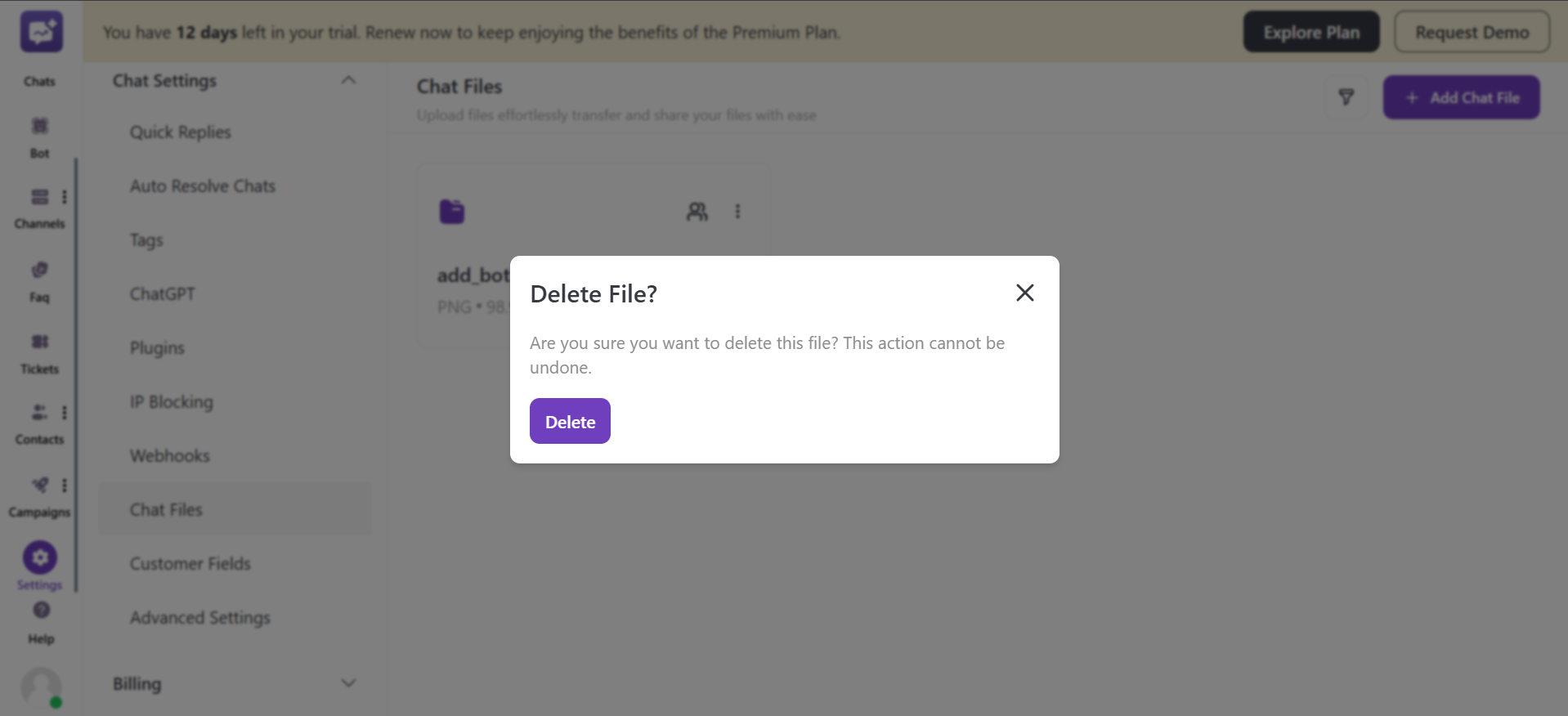Screen dimensions: 1568x716
Task: Expand the Billing section
Action: [x=349, y=682]
